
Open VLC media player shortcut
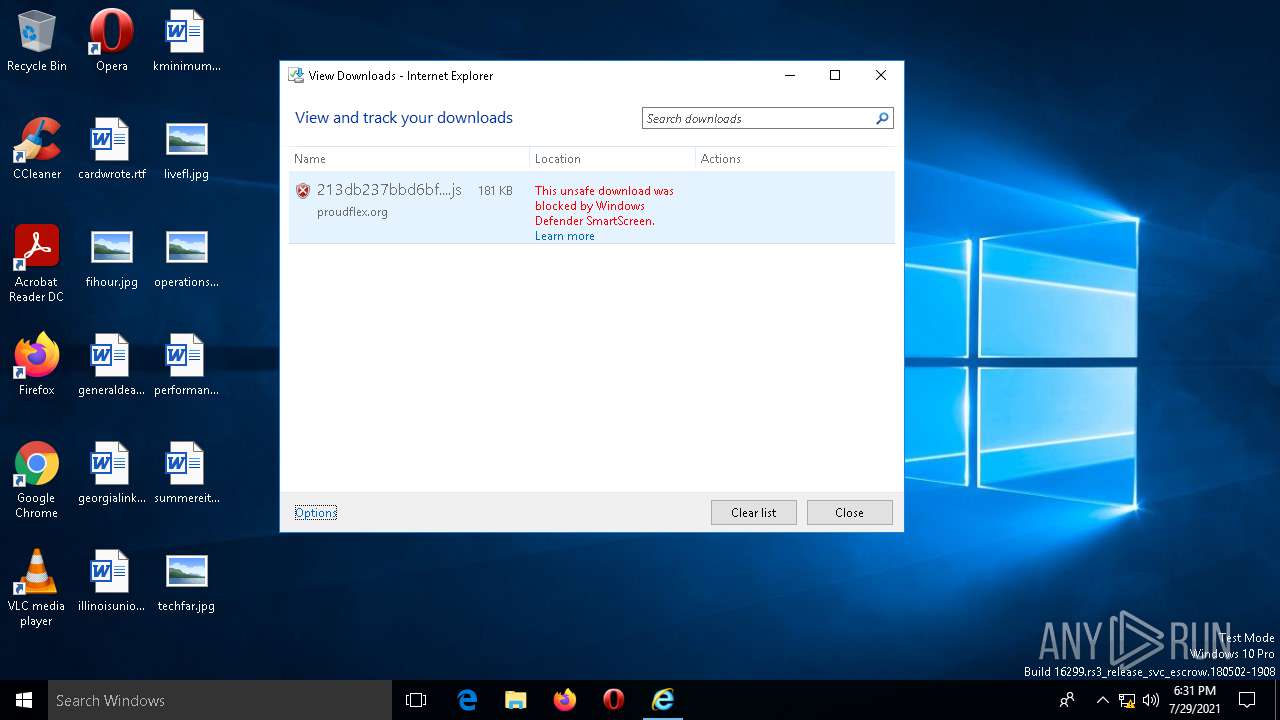pos(36,588)
